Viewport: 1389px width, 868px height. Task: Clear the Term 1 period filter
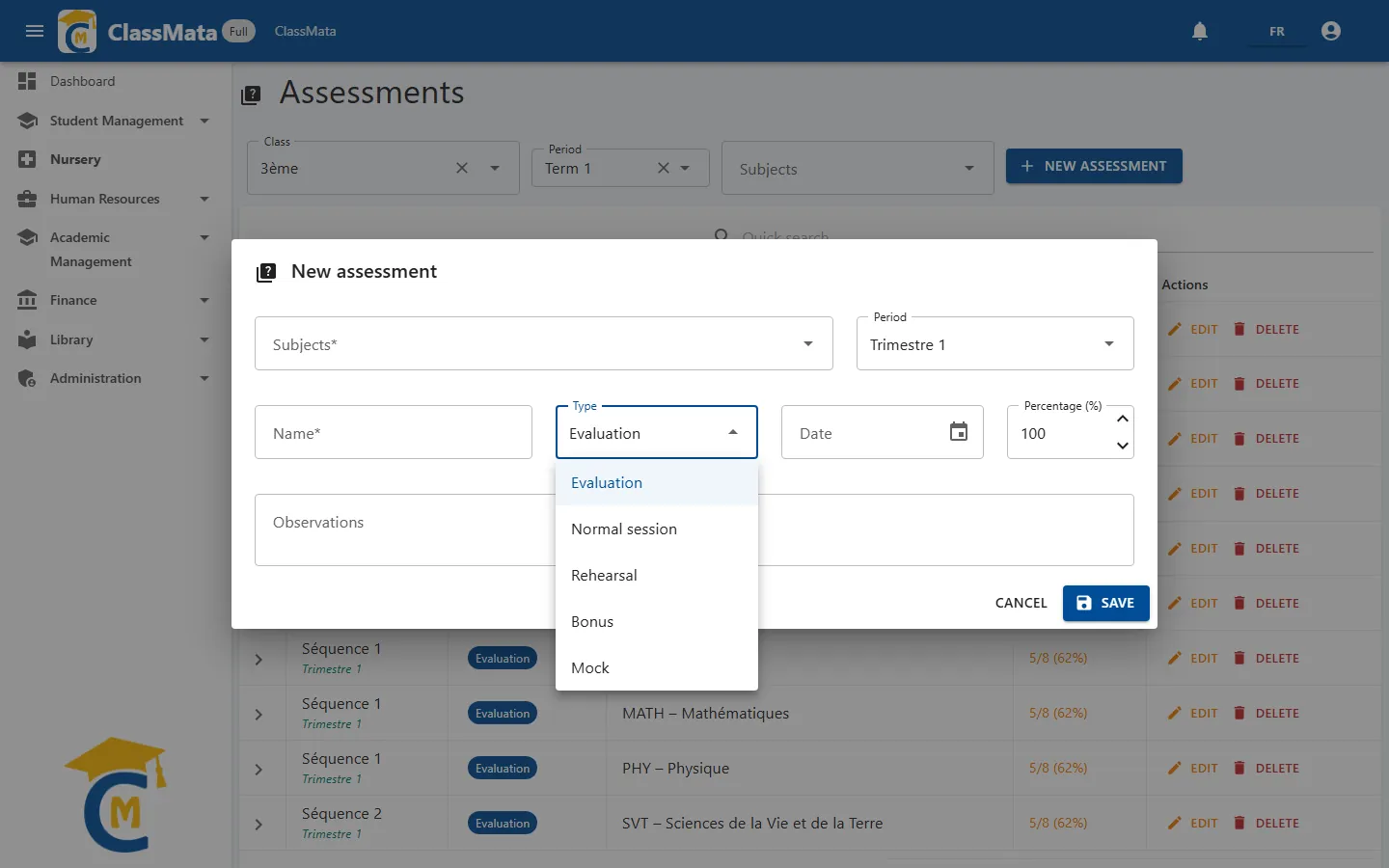[664, 168]
